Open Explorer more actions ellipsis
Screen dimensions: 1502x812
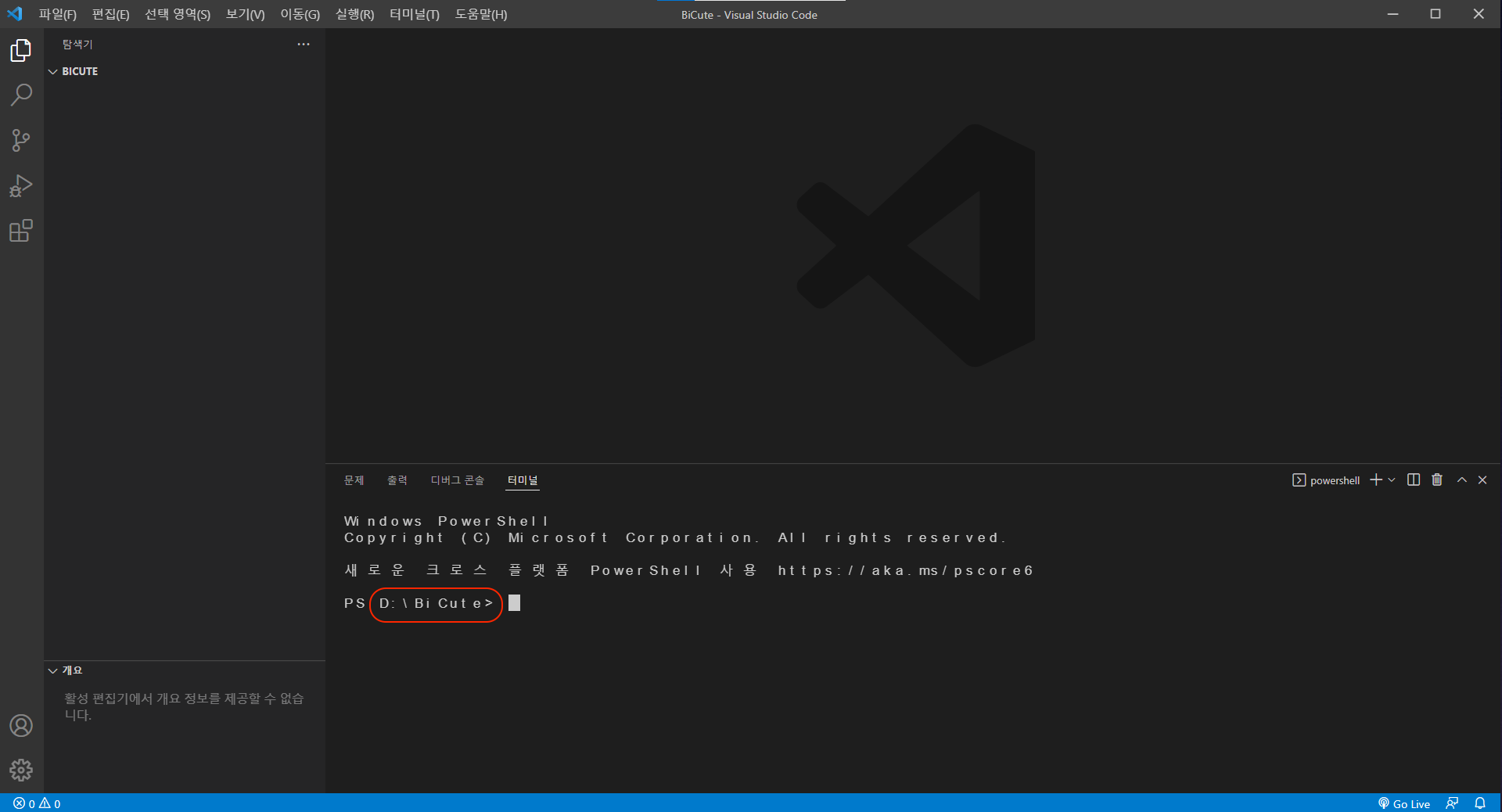coord(304,45)
